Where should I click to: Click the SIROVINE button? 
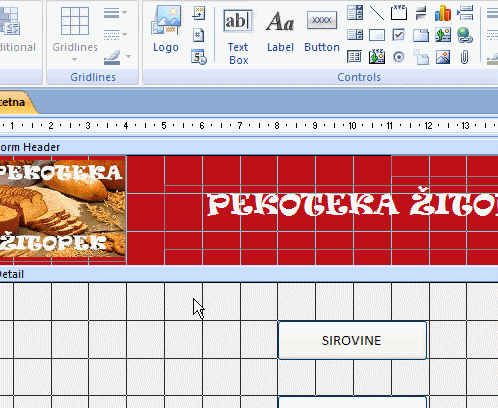click(x=352, y=340)
